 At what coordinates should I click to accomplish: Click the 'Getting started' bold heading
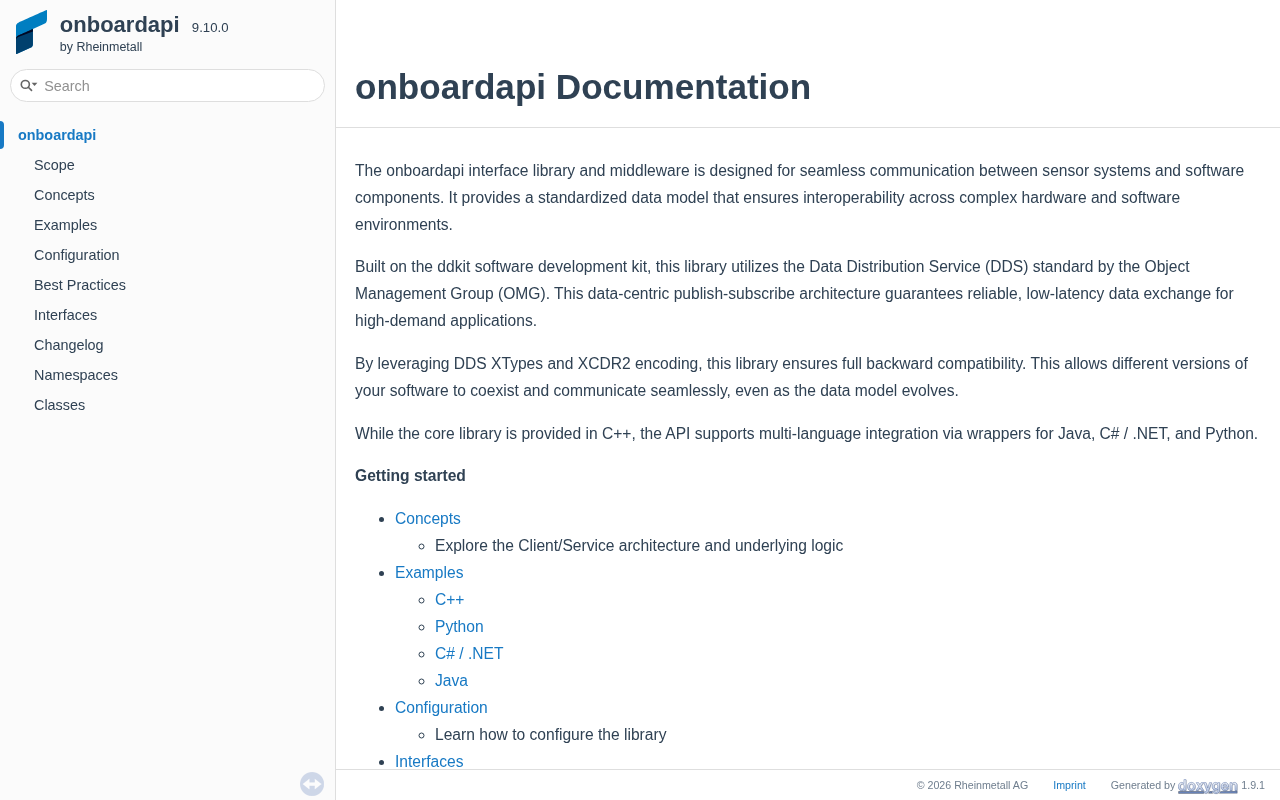[x=410, y=476]
